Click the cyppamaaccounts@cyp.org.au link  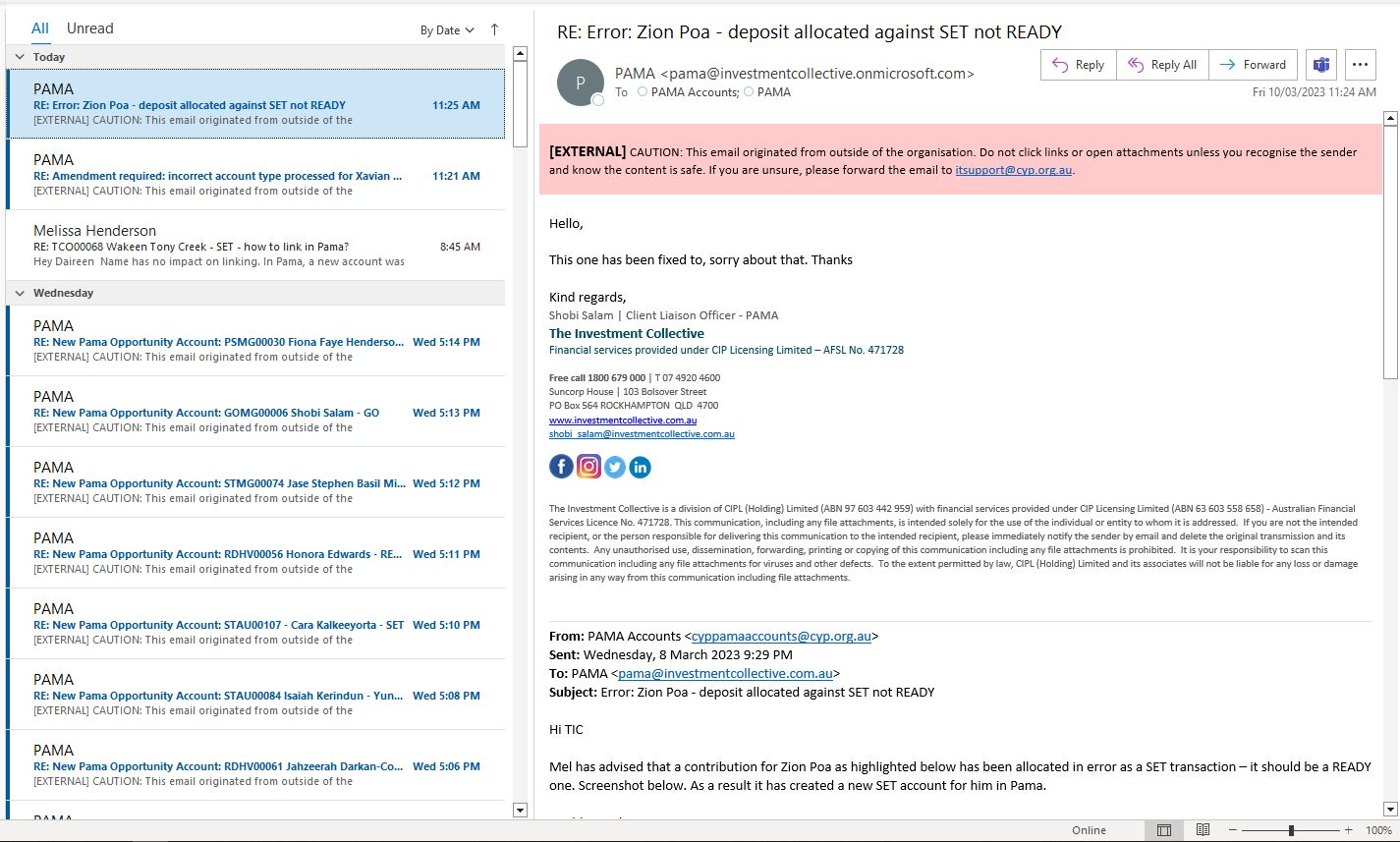click(x=781, y=637)
